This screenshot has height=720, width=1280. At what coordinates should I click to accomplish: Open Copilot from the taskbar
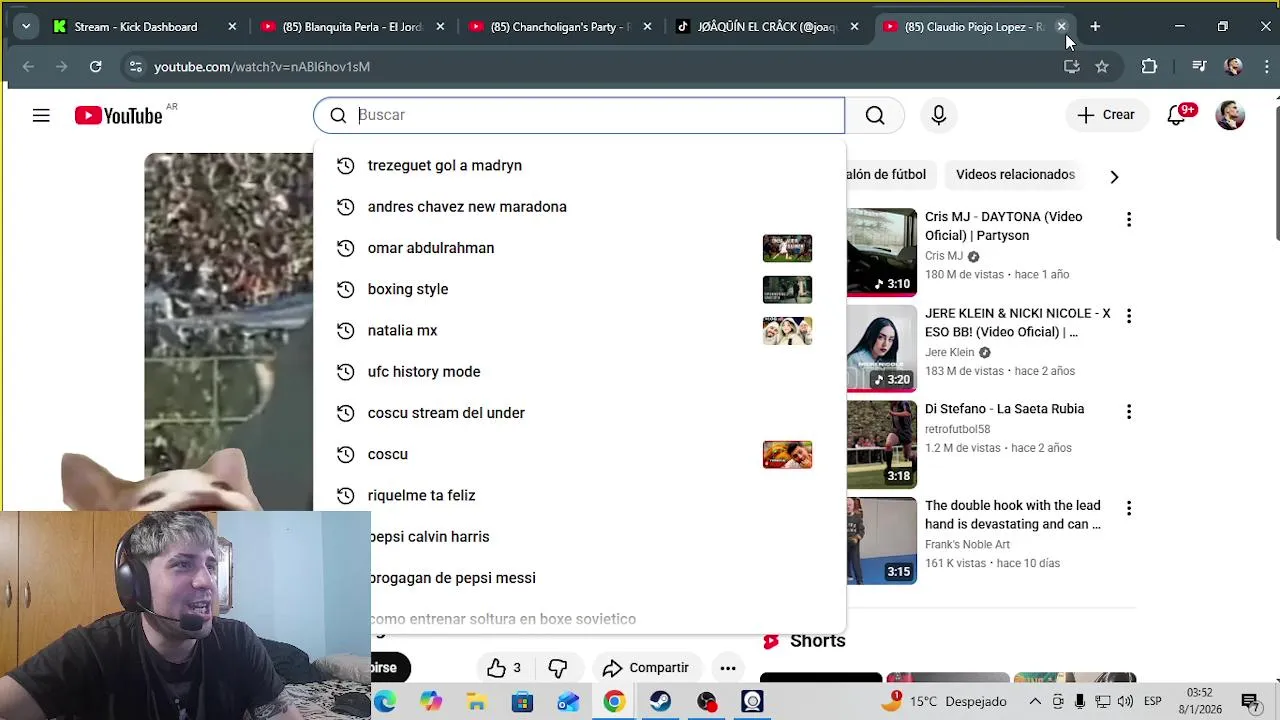[x=430, y=701]
